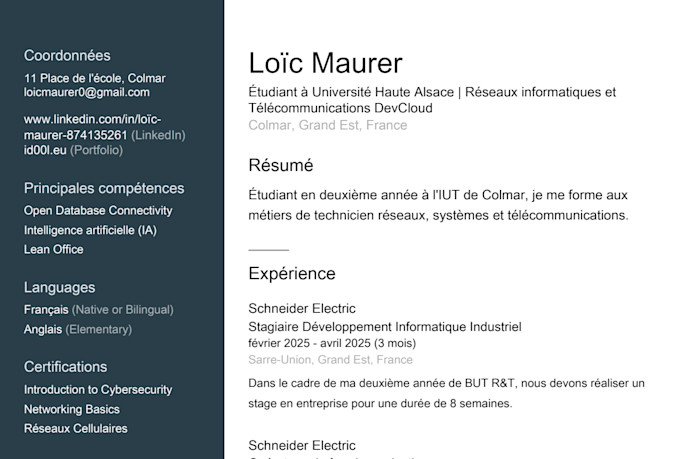The image size is (680, 459).
Task: Open the id00l.eu portfolio link
Action: 45,150
